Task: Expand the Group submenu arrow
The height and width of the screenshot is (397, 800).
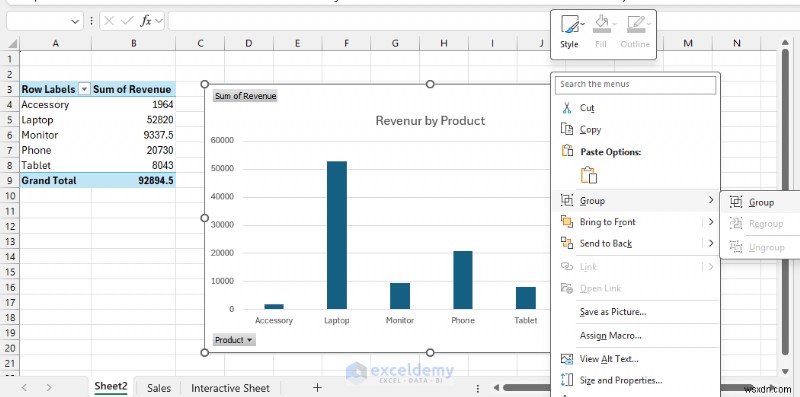Action: 711,201
